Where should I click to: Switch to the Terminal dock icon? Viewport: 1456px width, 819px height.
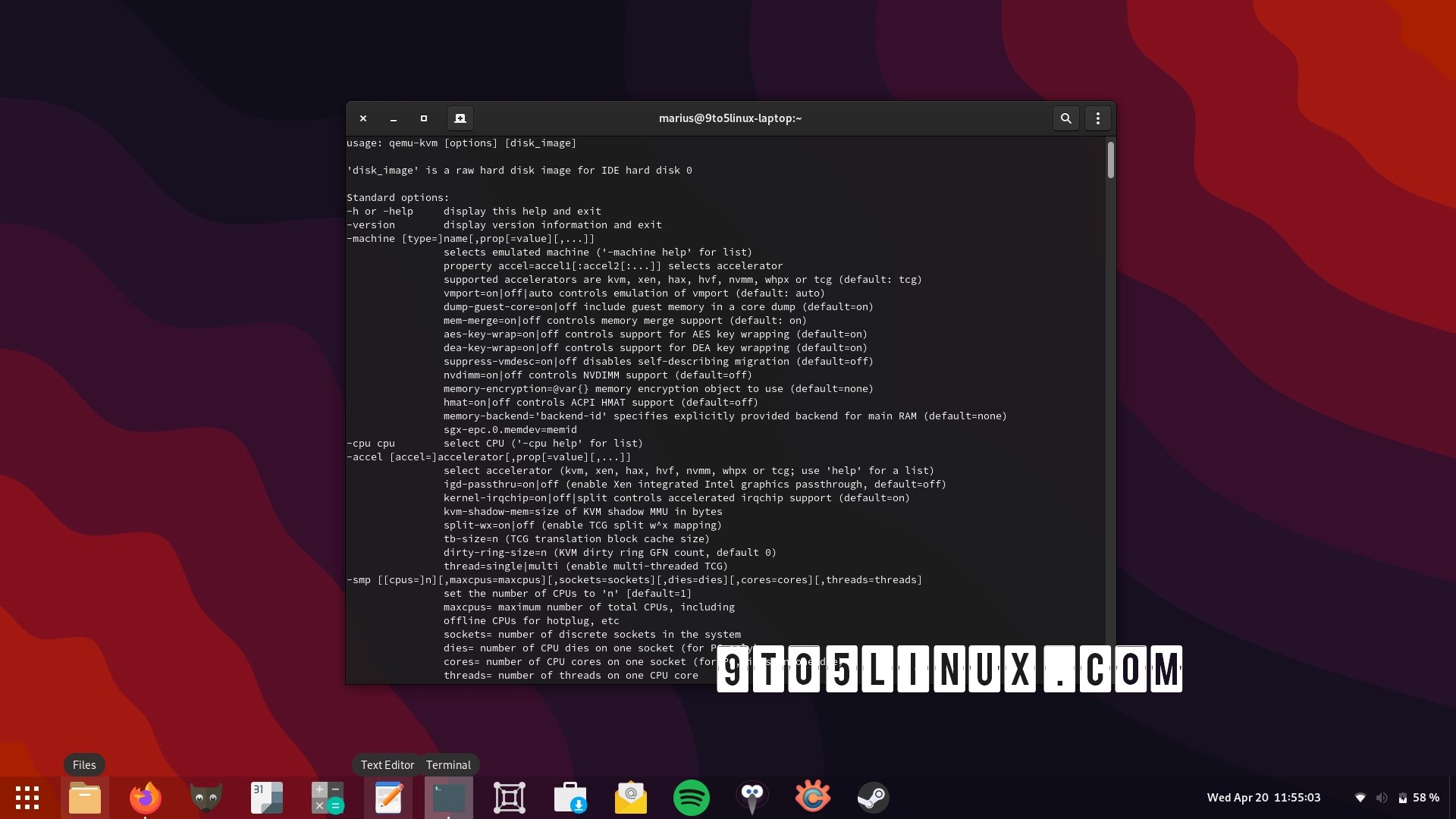click(448, 798)
